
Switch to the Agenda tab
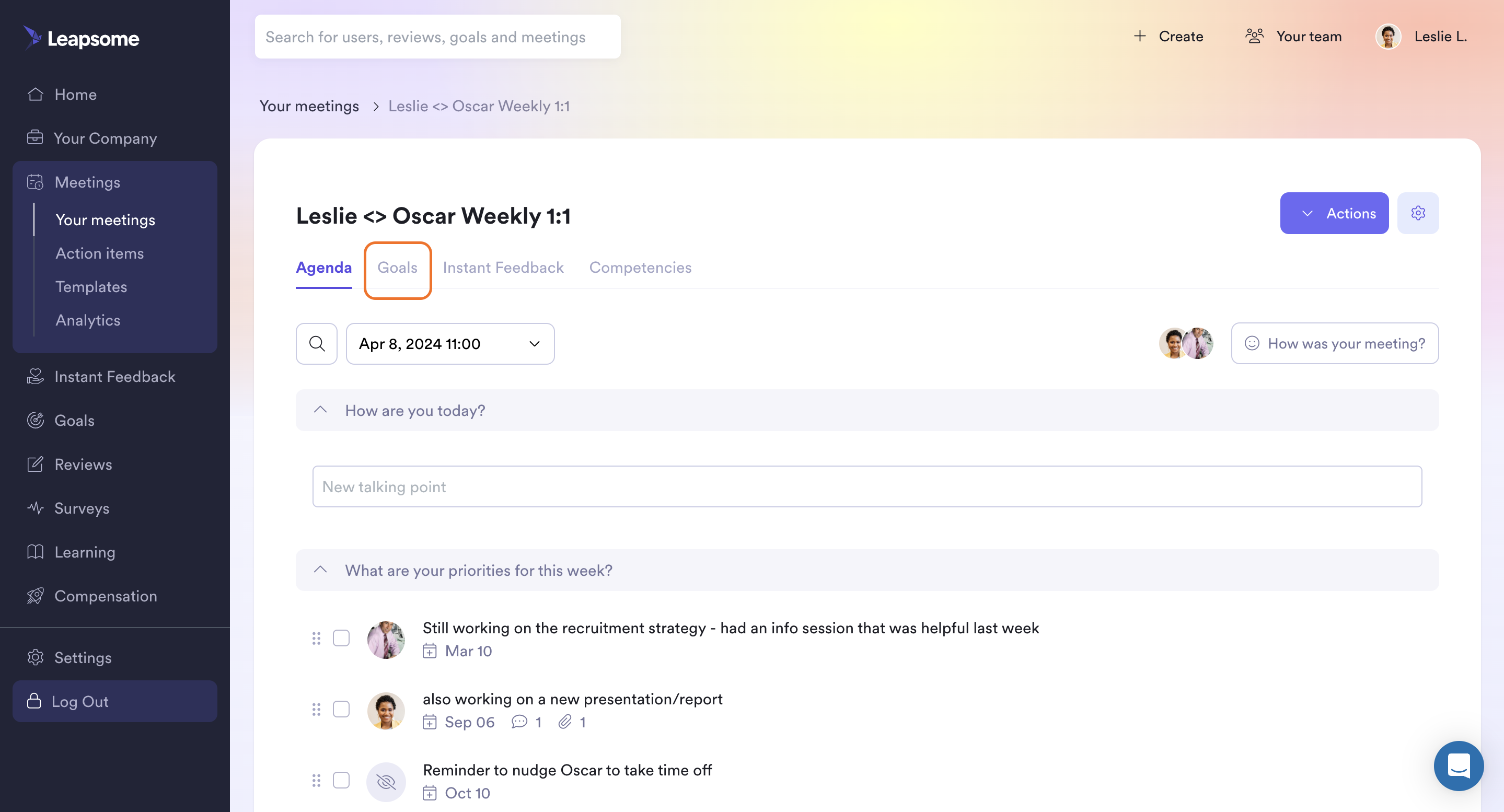[323, 268]
